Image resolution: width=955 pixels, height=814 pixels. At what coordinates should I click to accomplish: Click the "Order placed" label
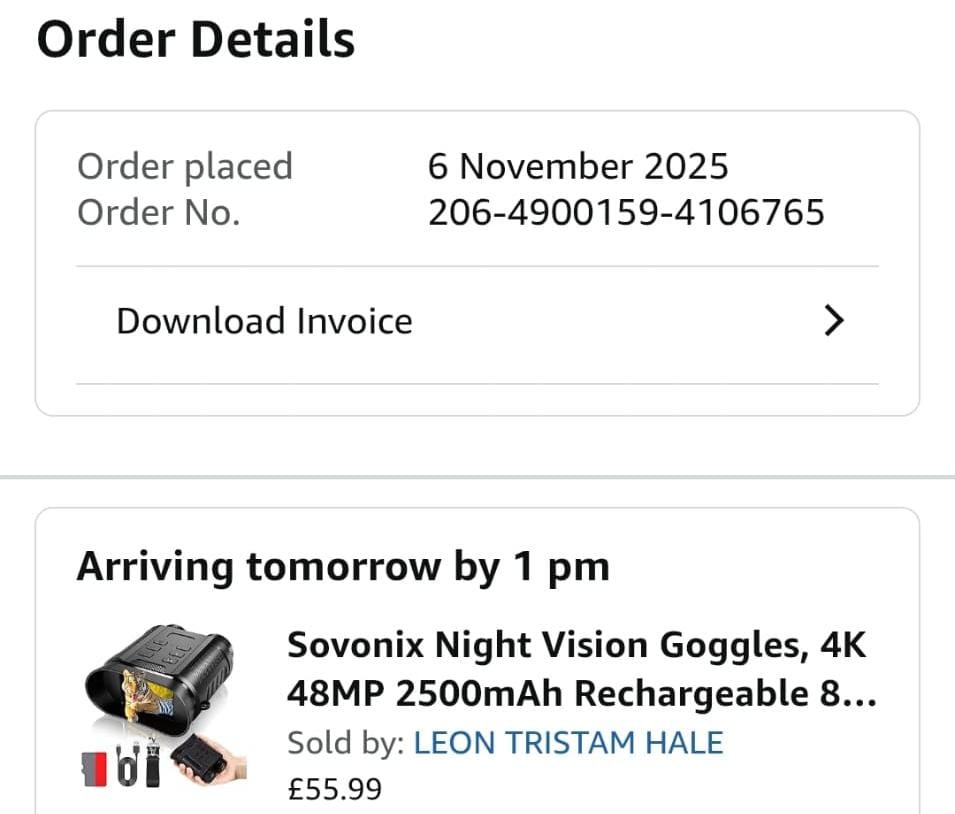pos(184,166)
